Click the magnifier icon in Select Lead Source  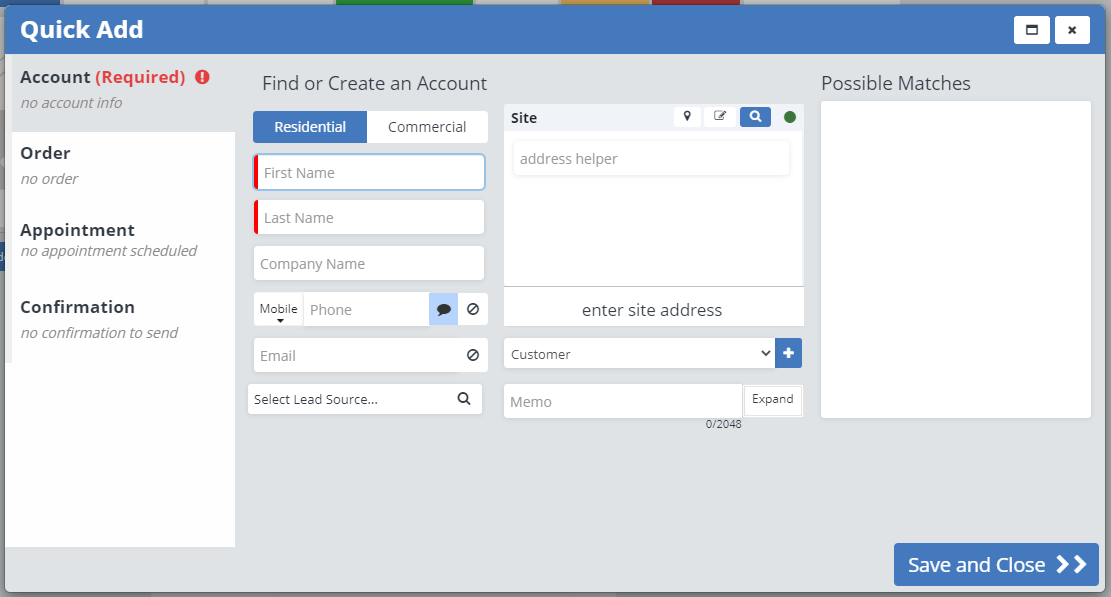pyautogui.click(x=464, y=399)
